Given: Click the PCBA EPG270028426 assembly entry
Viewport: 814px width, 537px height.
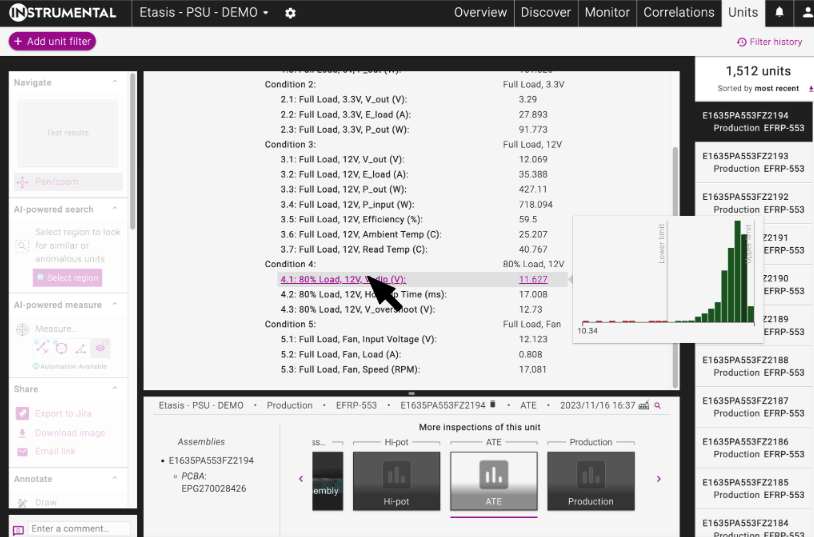Looking at the screenshot, I should (213, 482).
